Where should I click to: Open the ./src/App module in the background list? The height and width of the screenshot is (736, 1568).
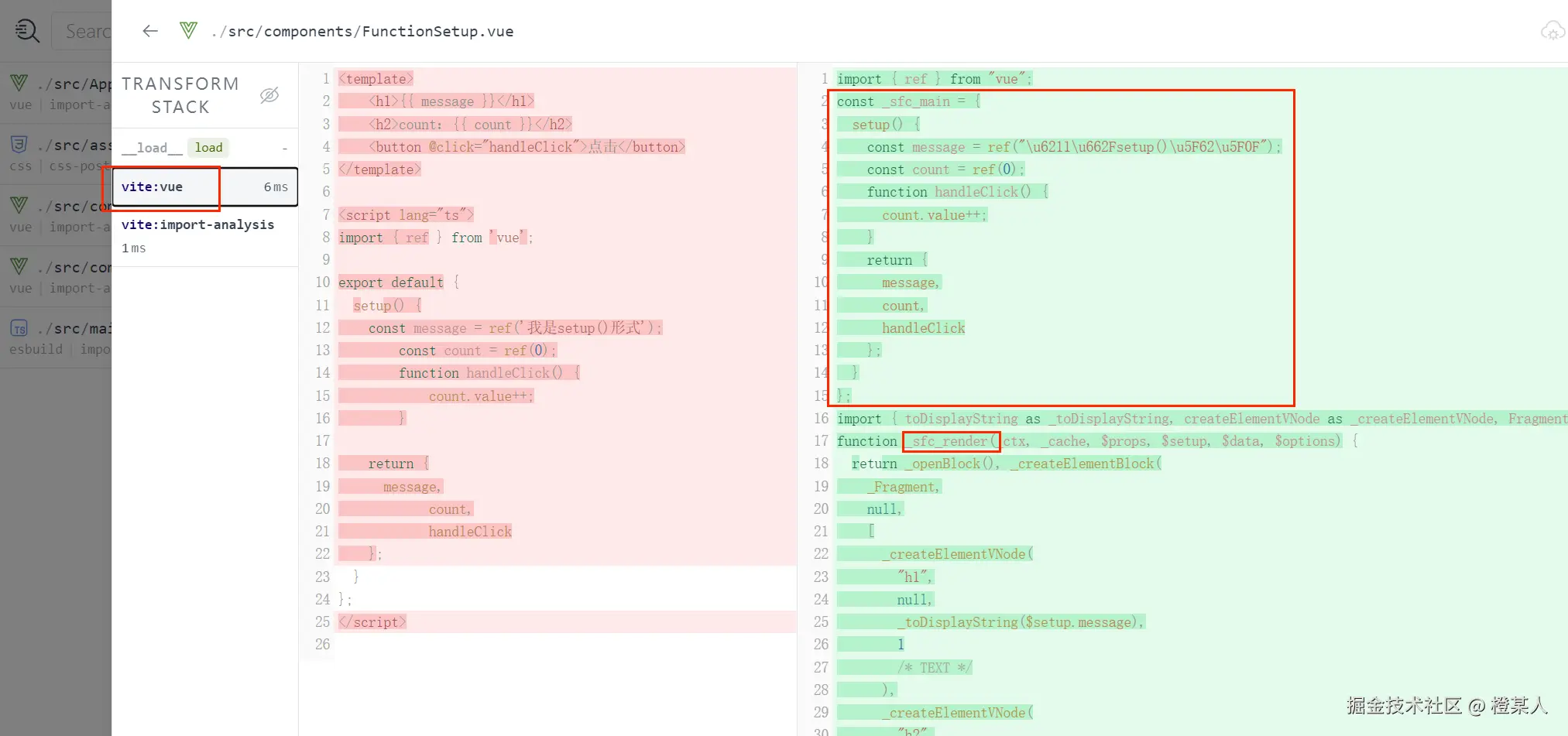click(x=56, y=93)
